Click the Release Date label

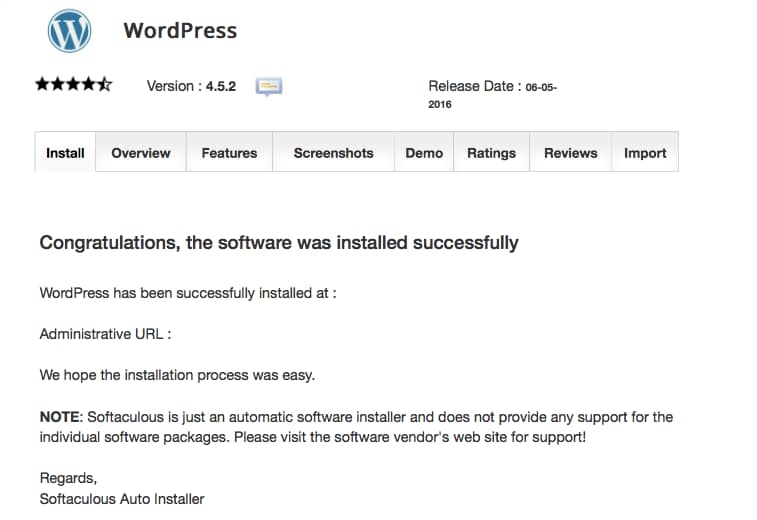tap(474, 86)
